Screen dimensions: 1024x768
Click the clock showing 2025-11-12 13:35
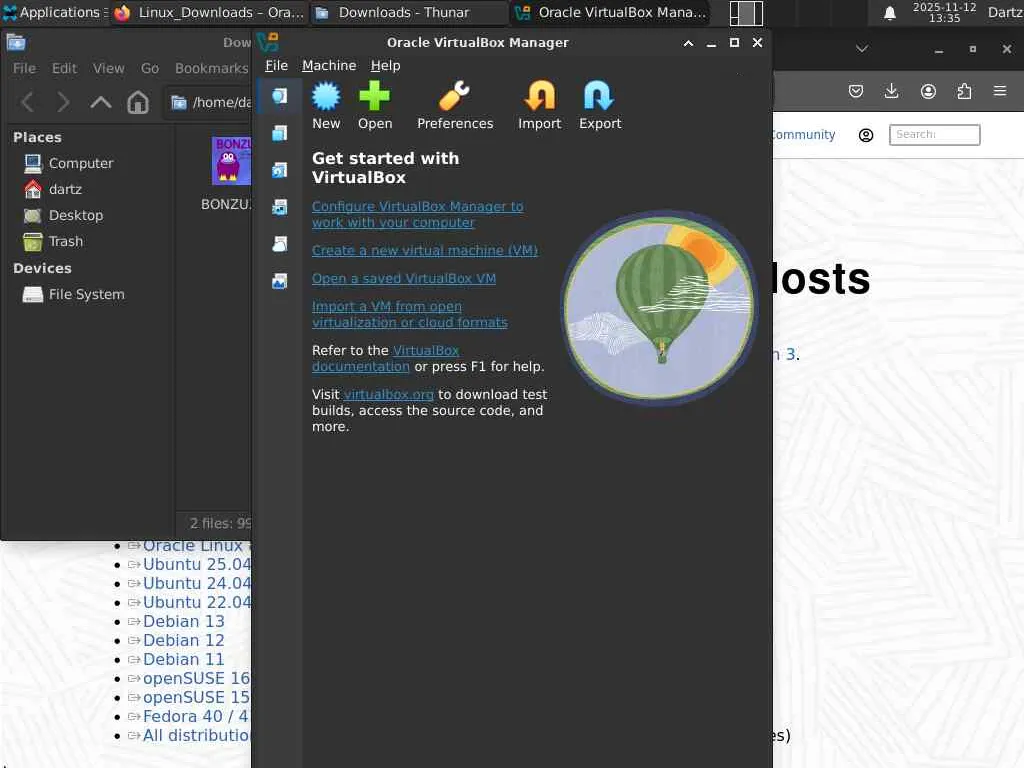[x=944, y=12]
